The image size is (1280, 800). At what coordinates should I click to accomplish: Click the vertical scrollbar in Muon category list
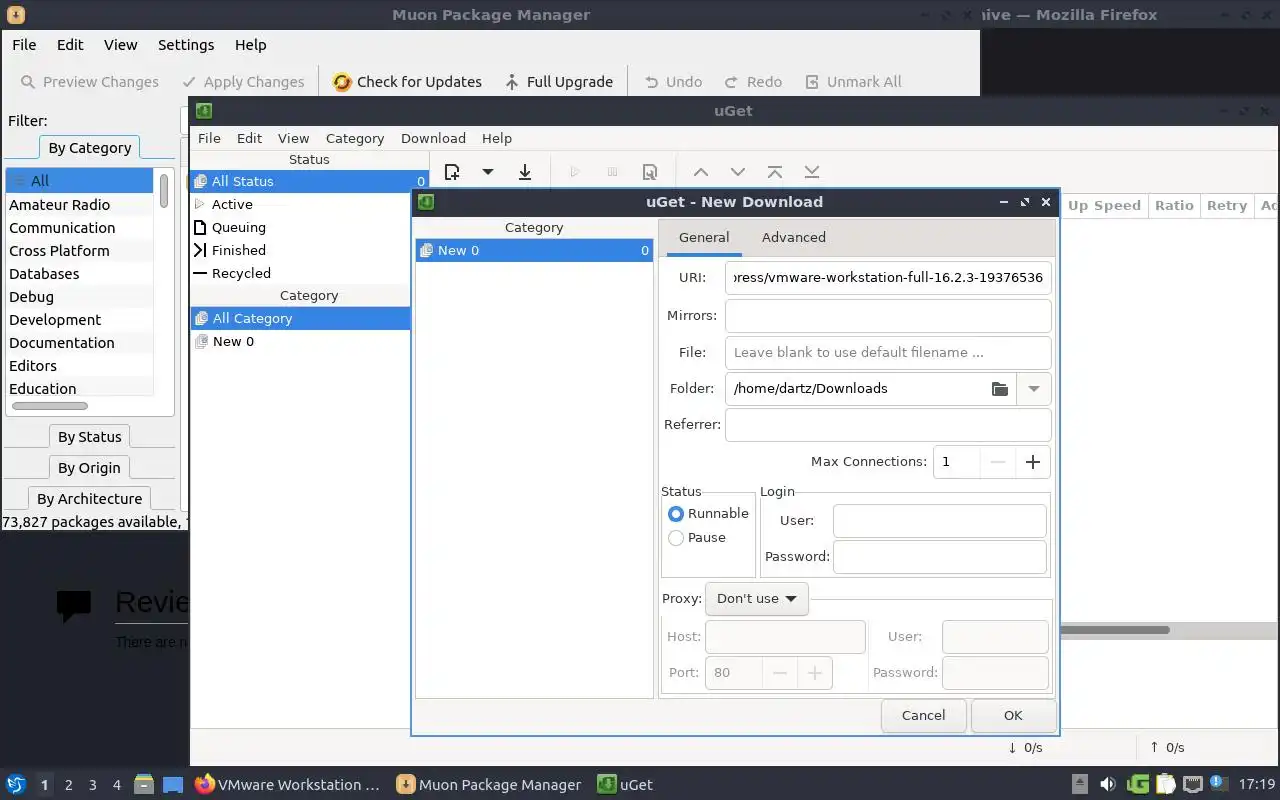(x=164, y=192)
